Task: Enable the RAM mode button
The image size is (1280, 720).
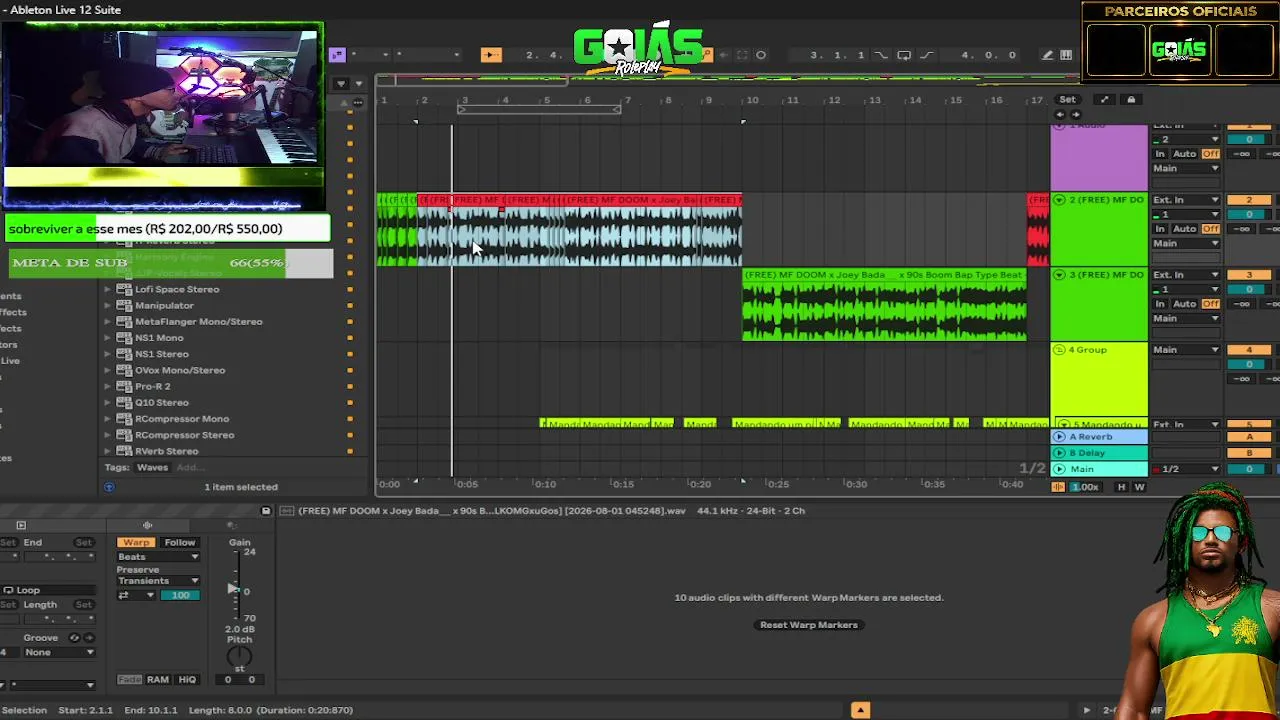Action: [x=158, y=680]
